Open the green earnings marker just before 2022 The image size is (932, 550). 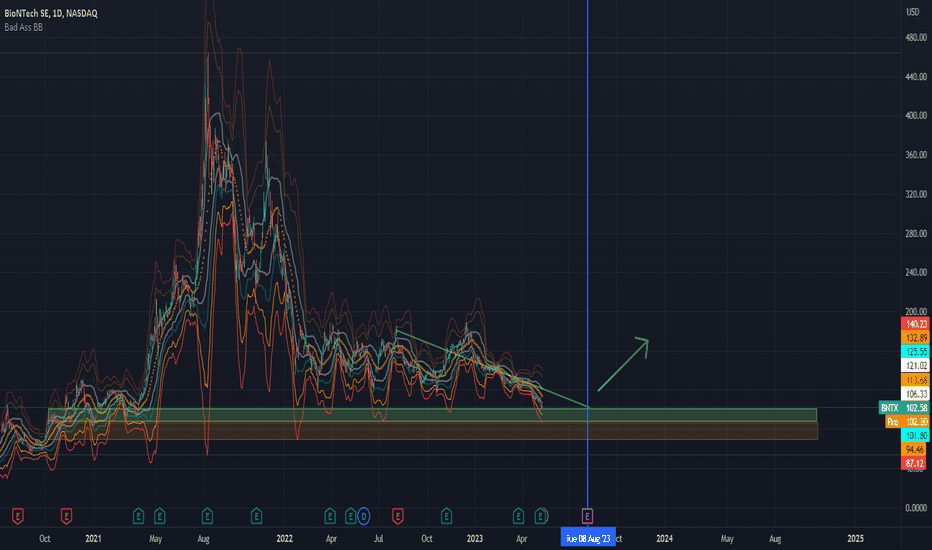pos(256,516)
